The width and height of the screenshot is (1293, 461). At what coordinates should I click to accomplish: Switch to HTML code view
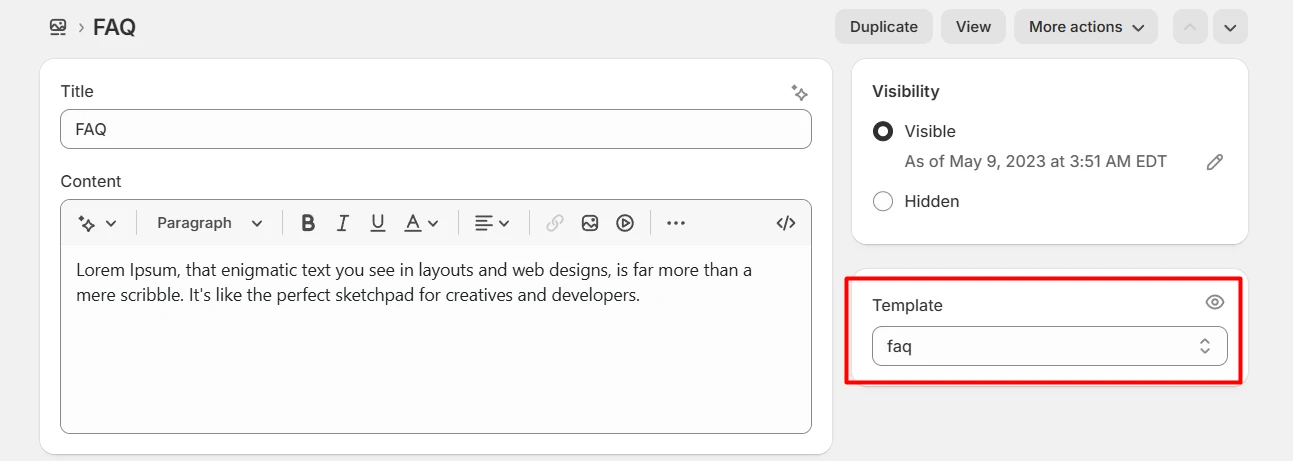pos(786,223)
